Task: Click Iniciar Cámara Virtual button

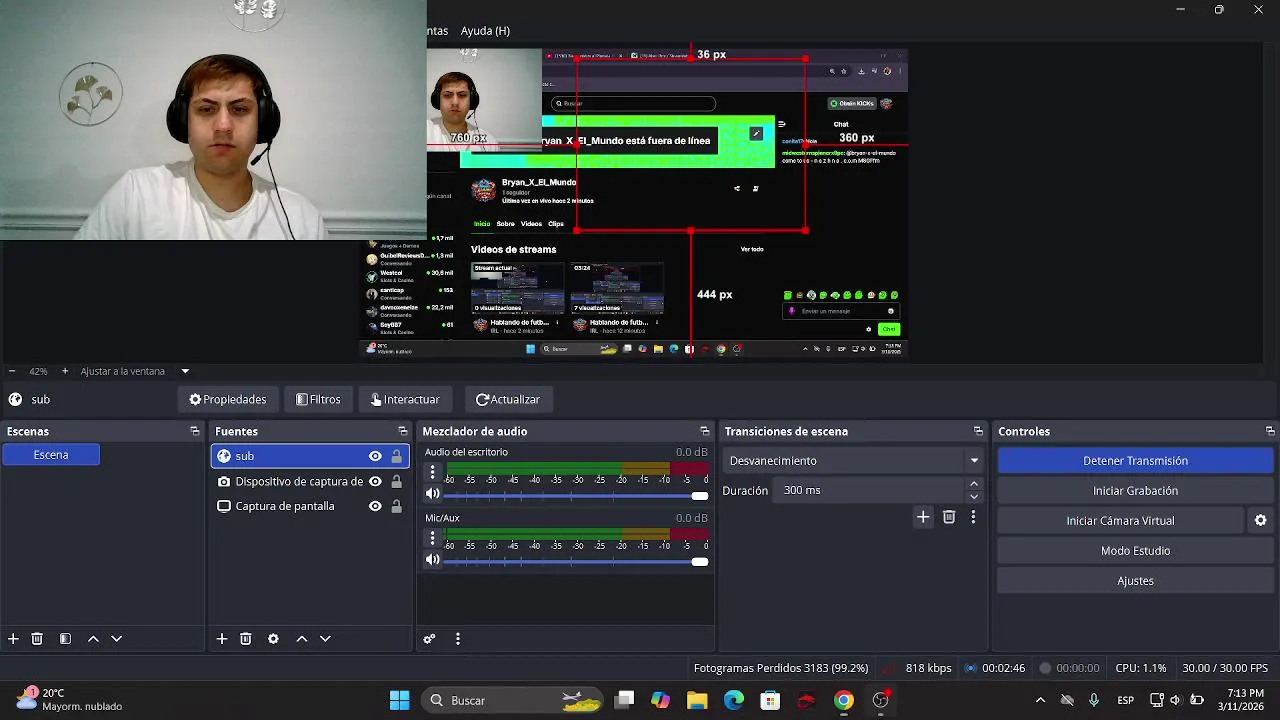Action: (1120, 521)
